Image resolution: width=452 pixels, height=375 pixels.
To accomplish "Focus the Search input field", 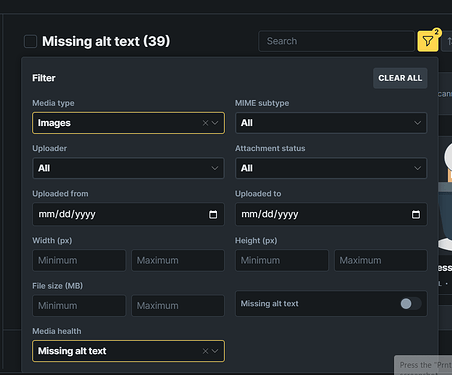I will tap(336, 41).
